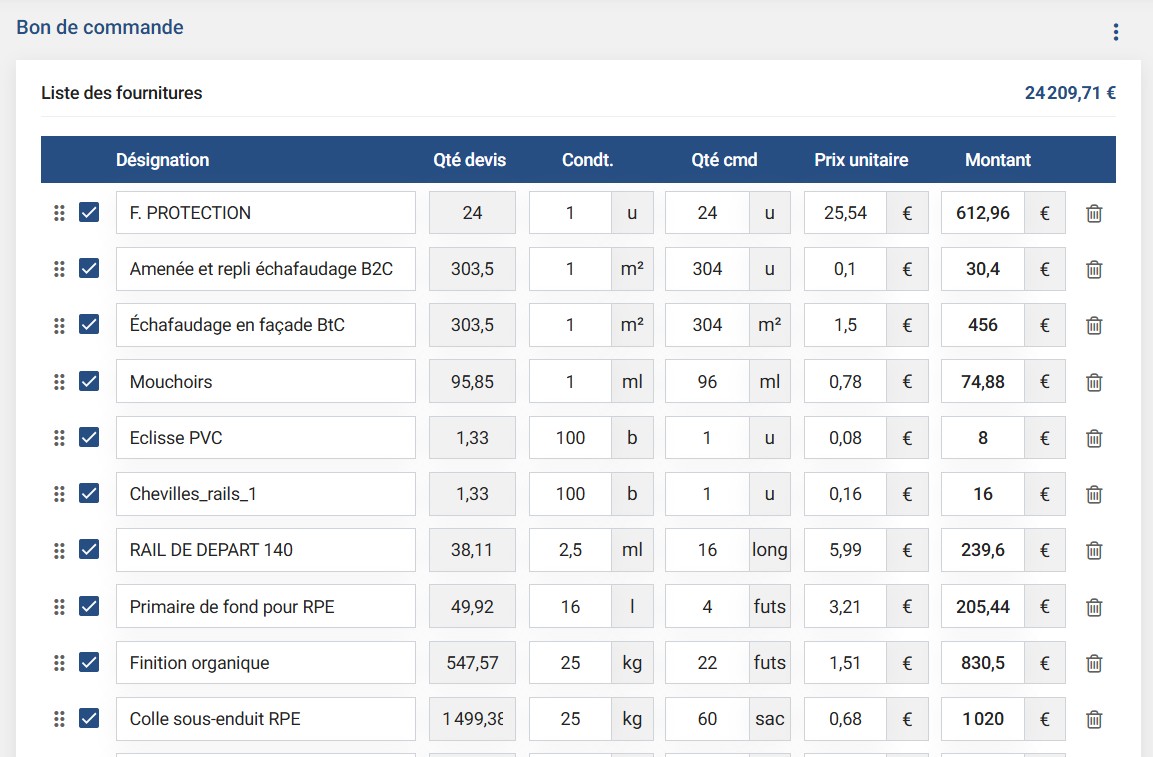1153x757 pixels.
Task: Click the Condt. value for Eclisse PVC
Action: [x=570, y=438]
